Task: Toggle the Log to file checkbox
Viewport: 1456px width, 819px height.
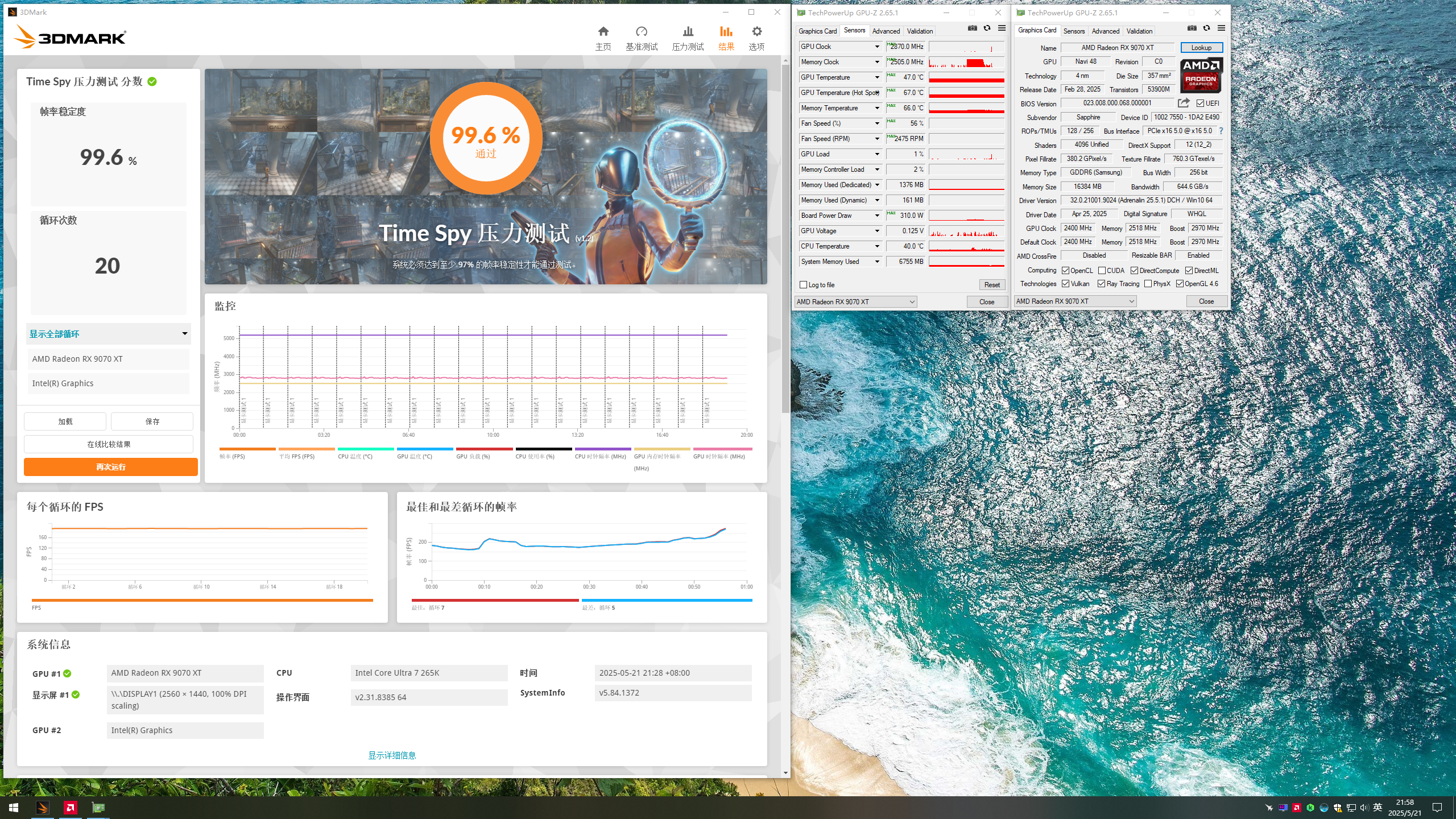Action: (803, 285)
